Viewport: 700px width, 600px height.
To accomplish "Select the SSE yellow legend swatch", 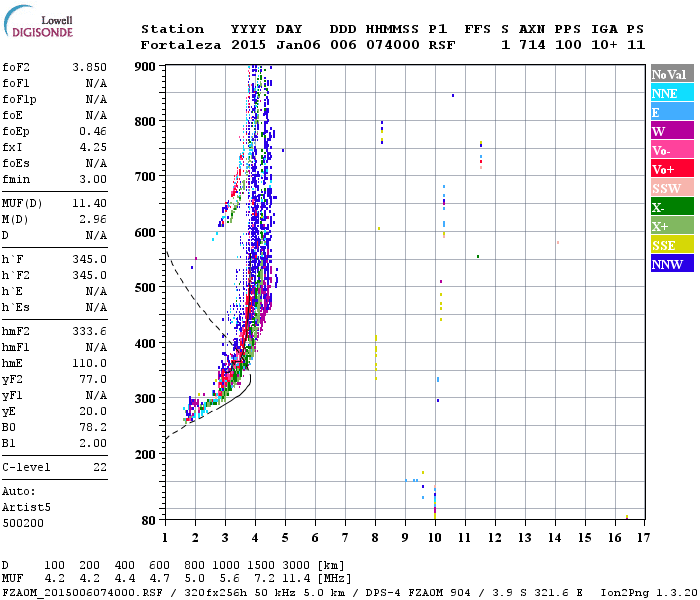I will [672, 245].
